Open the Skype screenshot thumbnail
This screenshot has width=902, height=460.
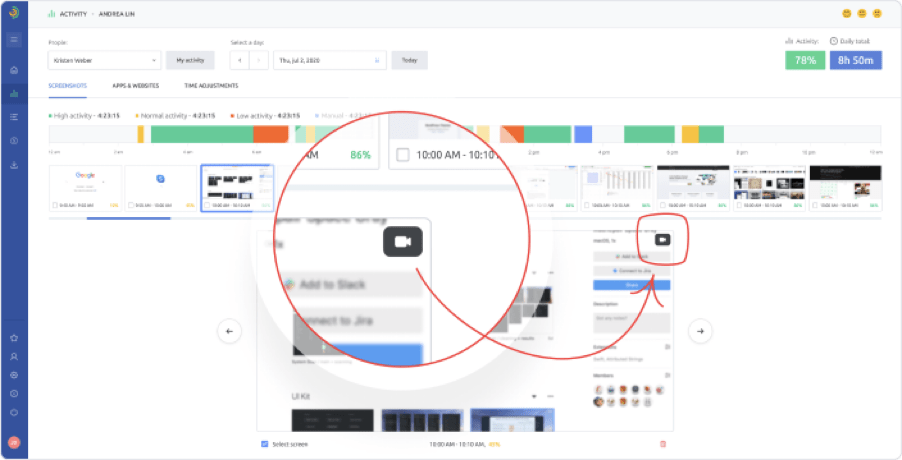click(161, 188)
